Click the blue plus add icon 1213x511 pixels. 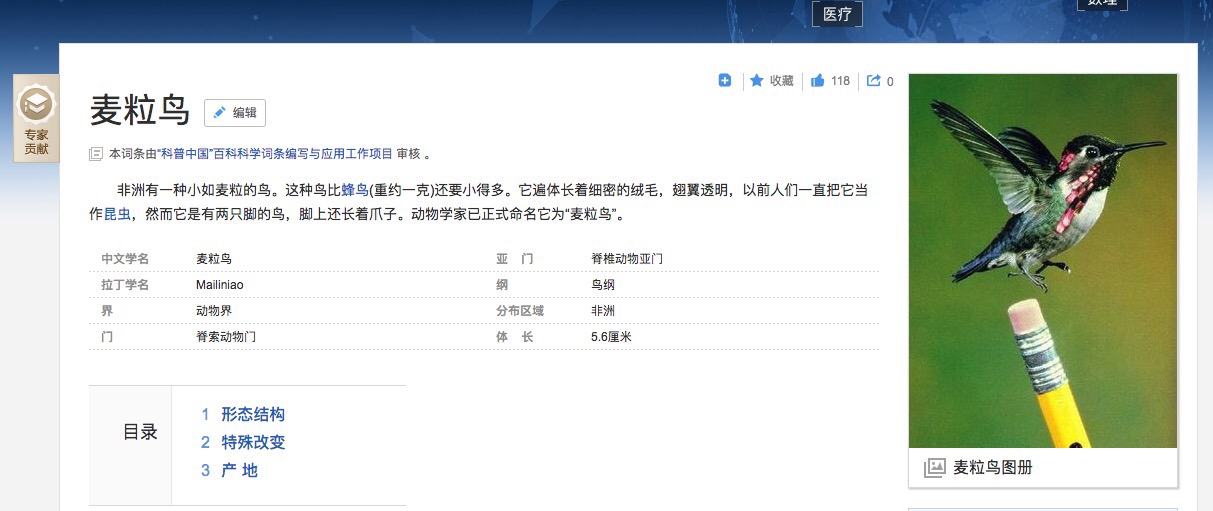(x=725, y=80)
